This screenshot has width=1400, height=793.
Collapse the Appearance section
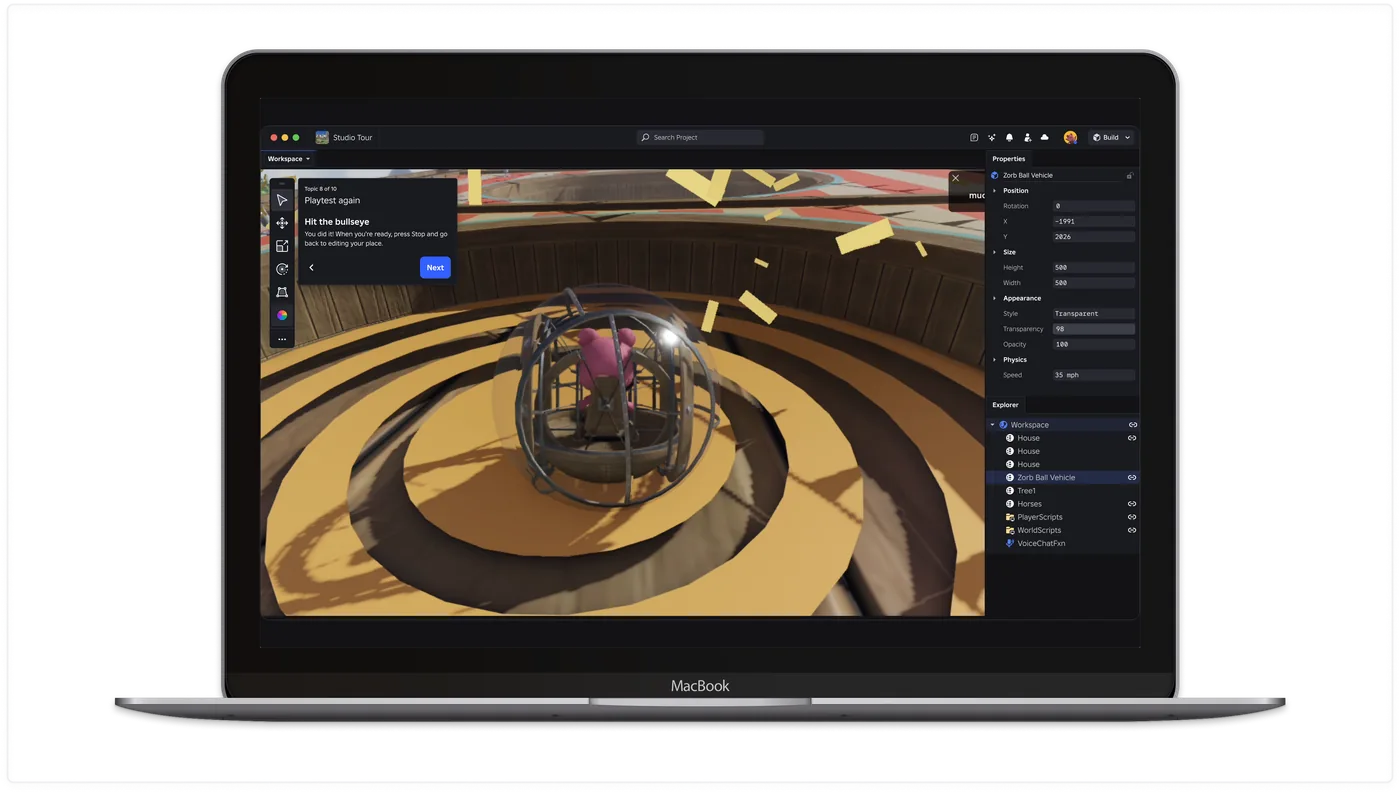(994, 298)
